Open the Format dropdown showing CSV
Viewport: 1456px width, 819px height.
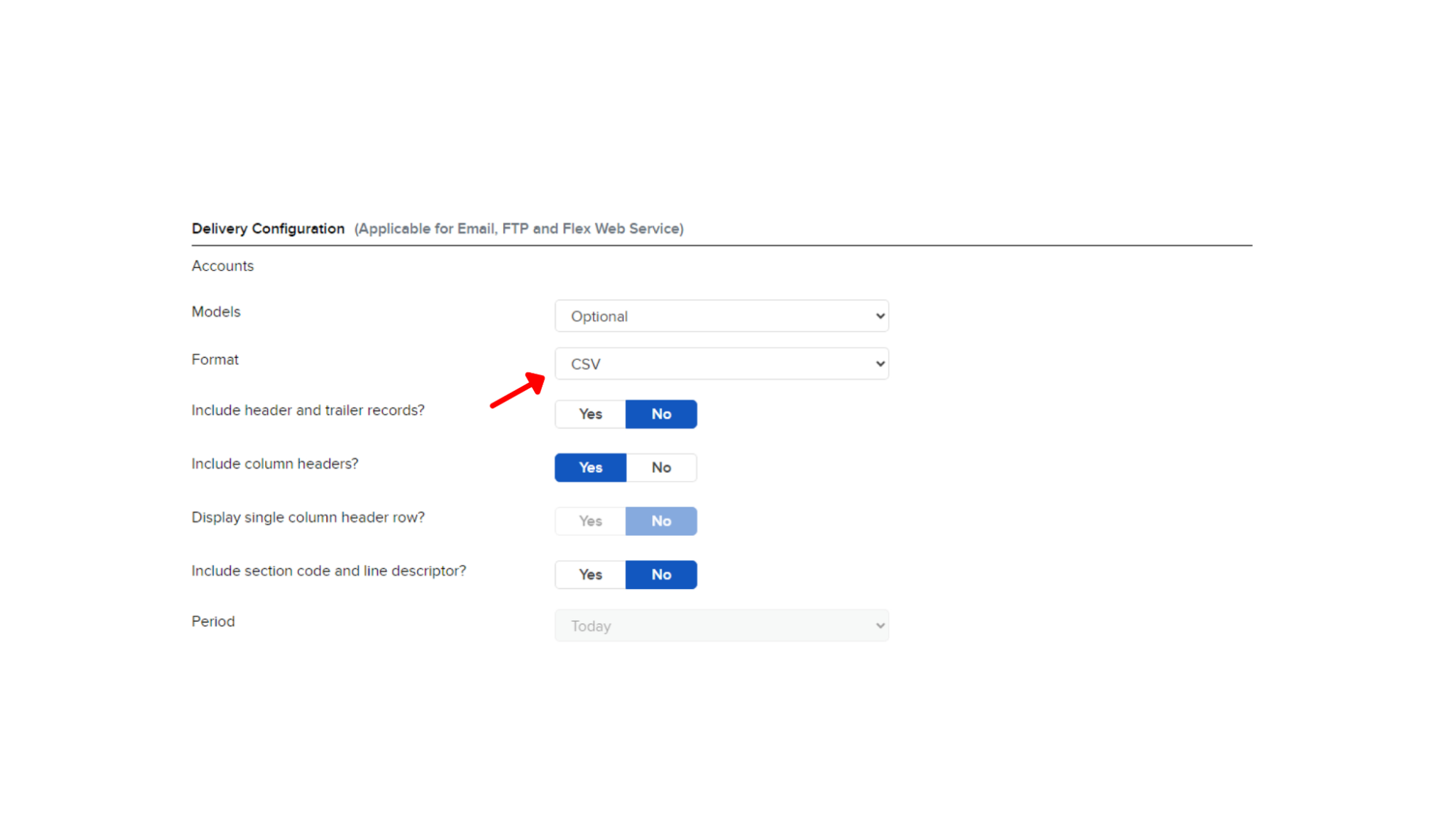pos(720,363)
